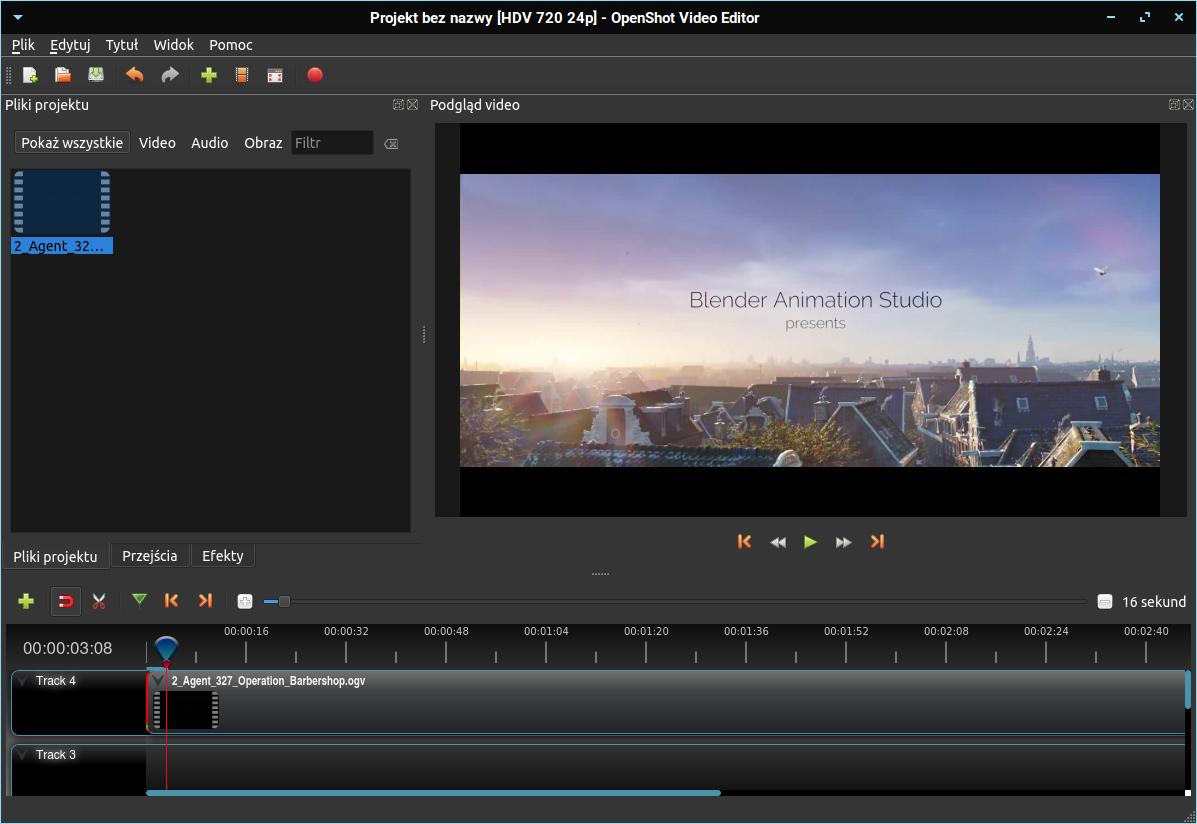Go to the previous marker in the timeline toolbar

pos(171,600)
